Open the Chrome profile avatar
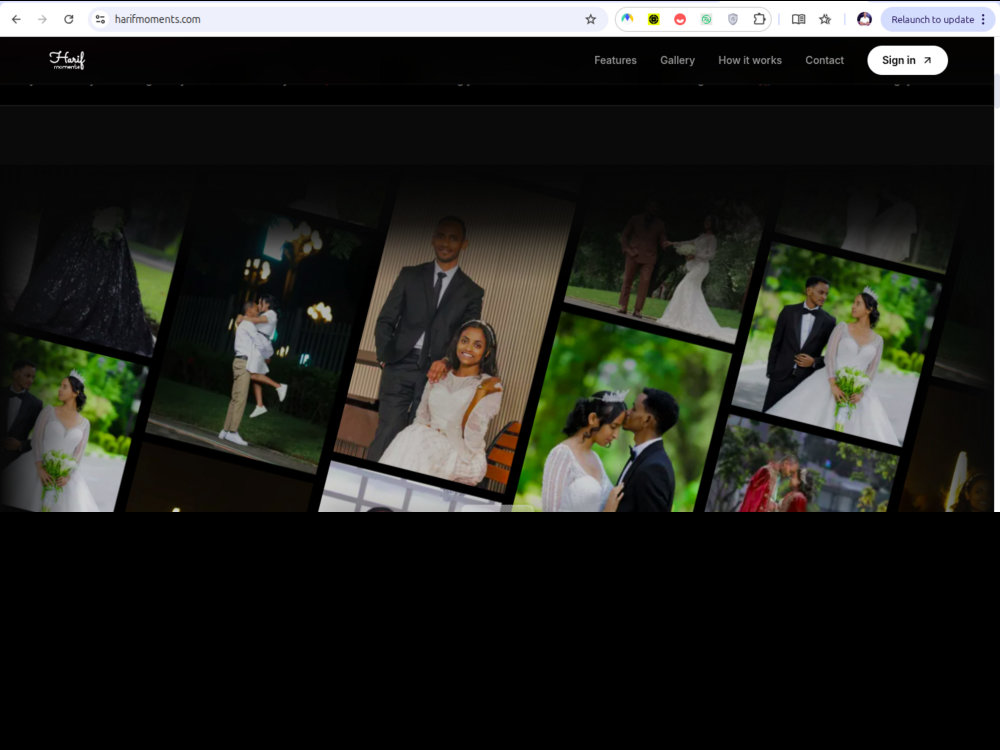 tap(864, 19)
